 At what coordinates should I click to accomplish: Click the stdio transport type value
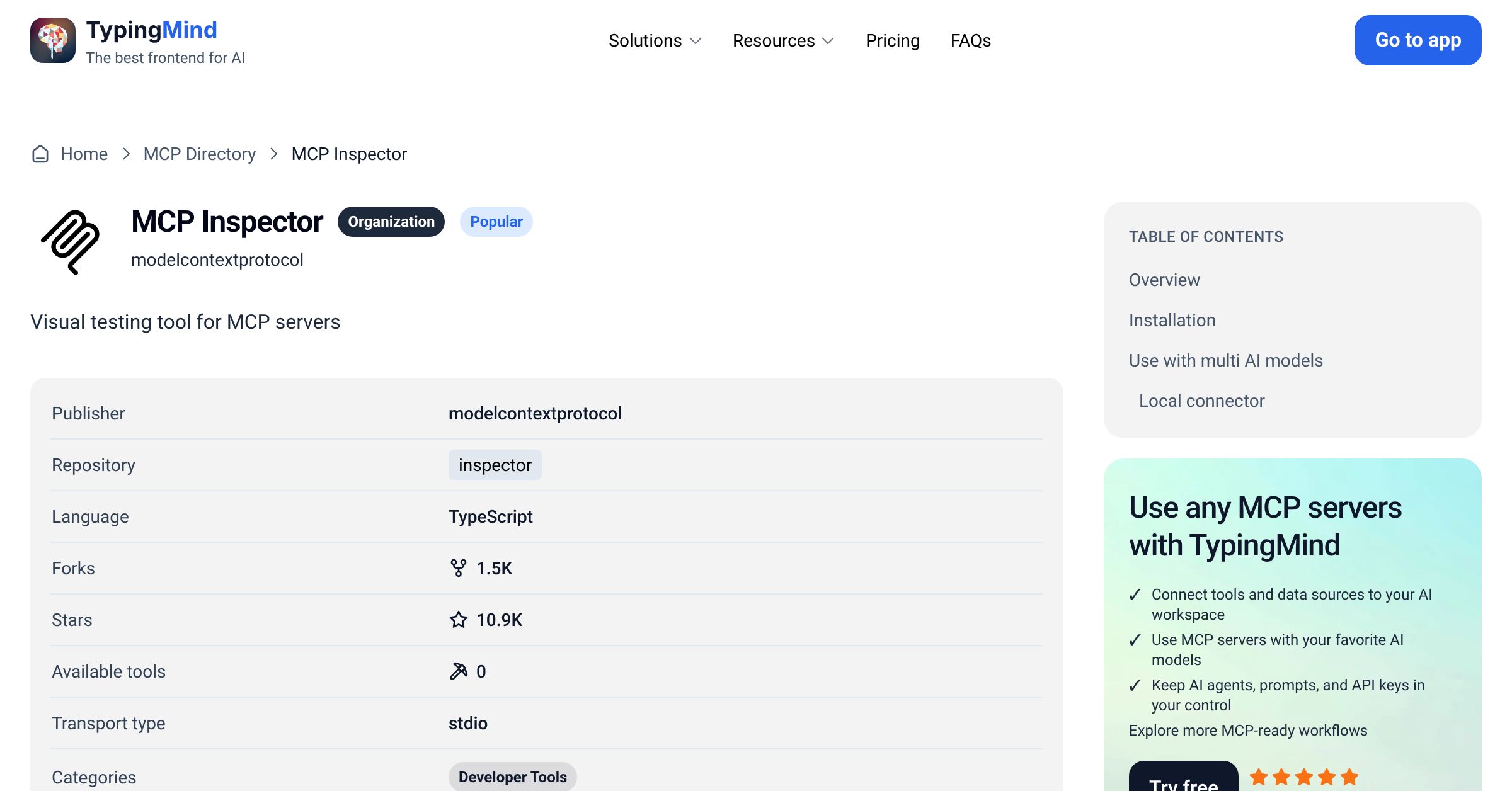468,723
